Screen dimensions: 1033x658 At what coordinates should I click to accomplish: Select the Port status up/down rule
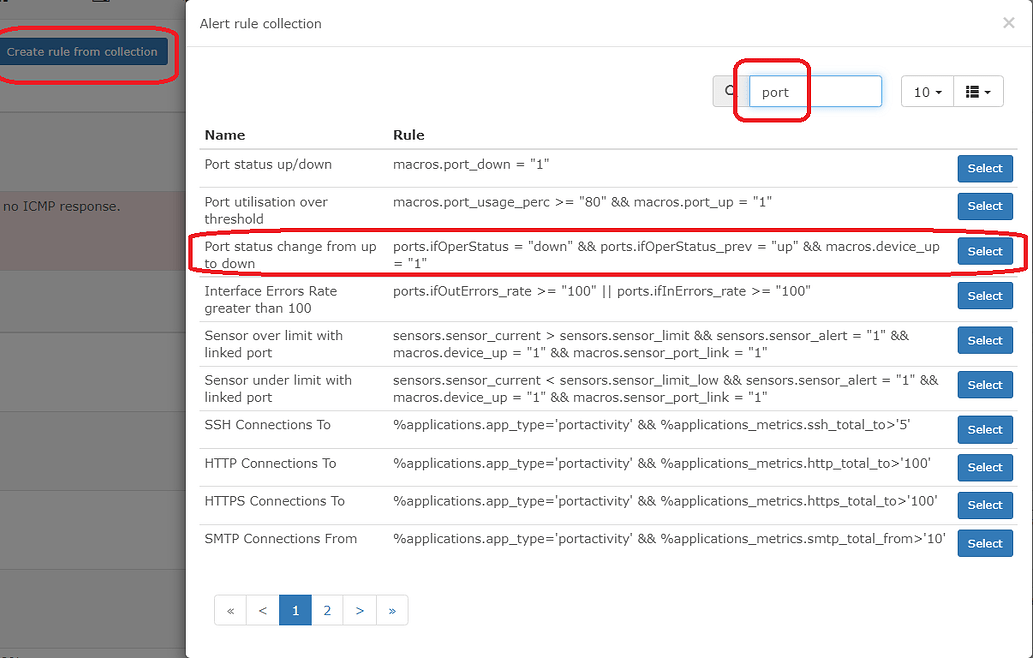coord(984,168)
